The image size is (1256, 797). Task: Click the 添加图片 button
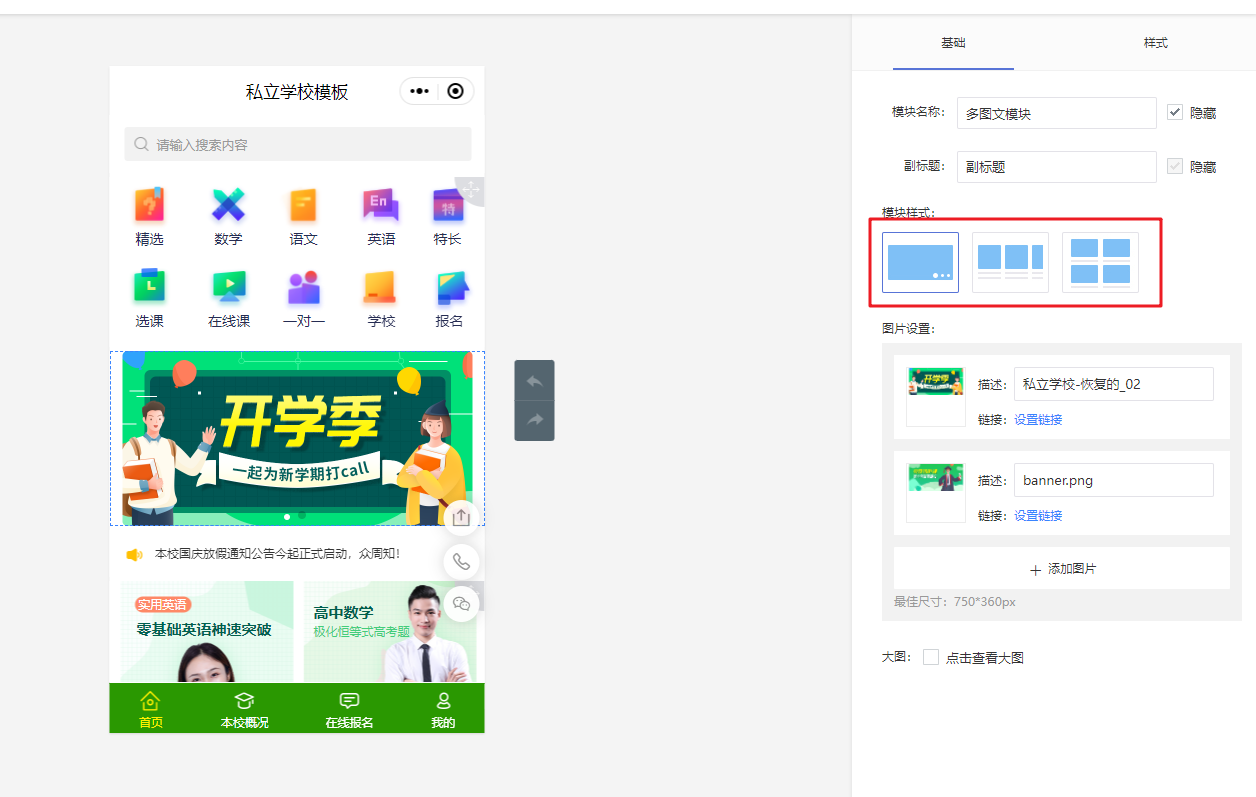tap(1062, 568)
